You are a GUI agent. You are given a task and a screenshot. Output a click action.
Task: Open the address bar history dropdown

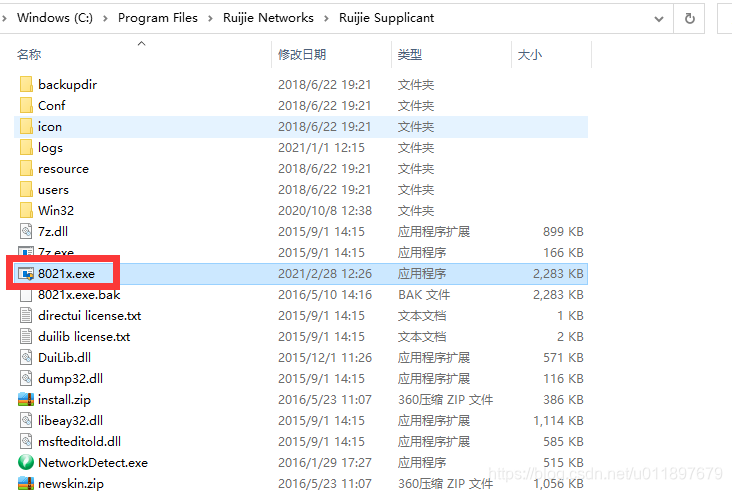[659, 19]
